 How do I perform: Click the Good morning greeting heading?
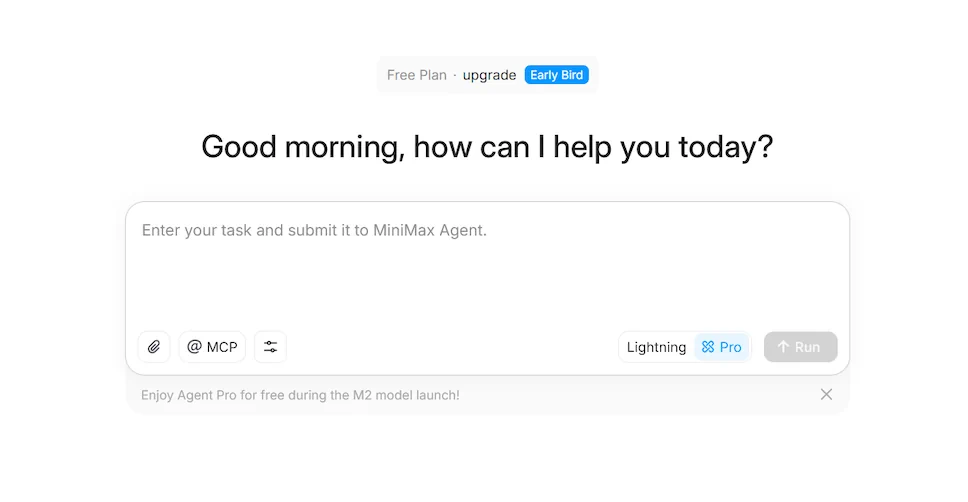click(x=487, y=147)
